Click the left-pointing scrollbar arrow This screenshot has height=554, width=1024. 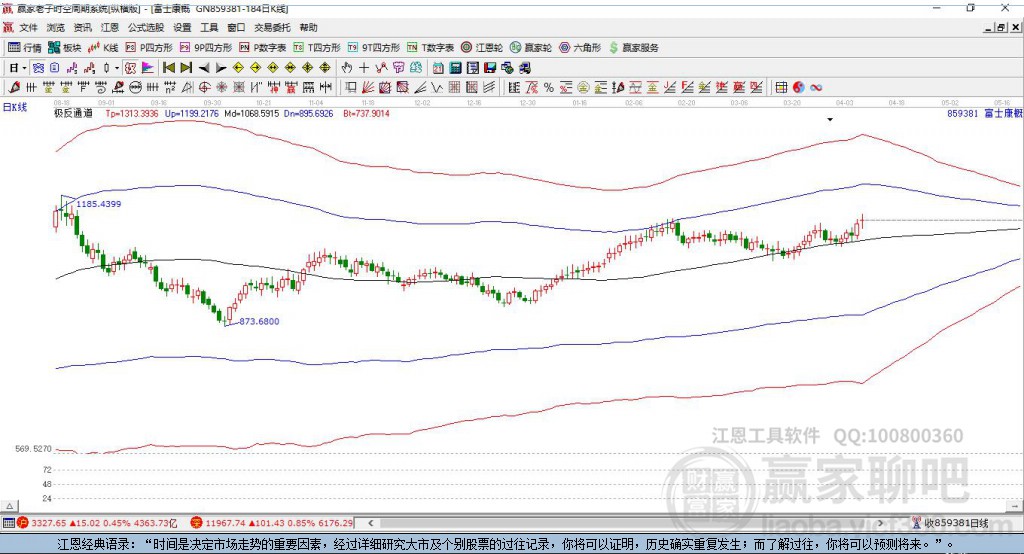(x=370, y=523)
